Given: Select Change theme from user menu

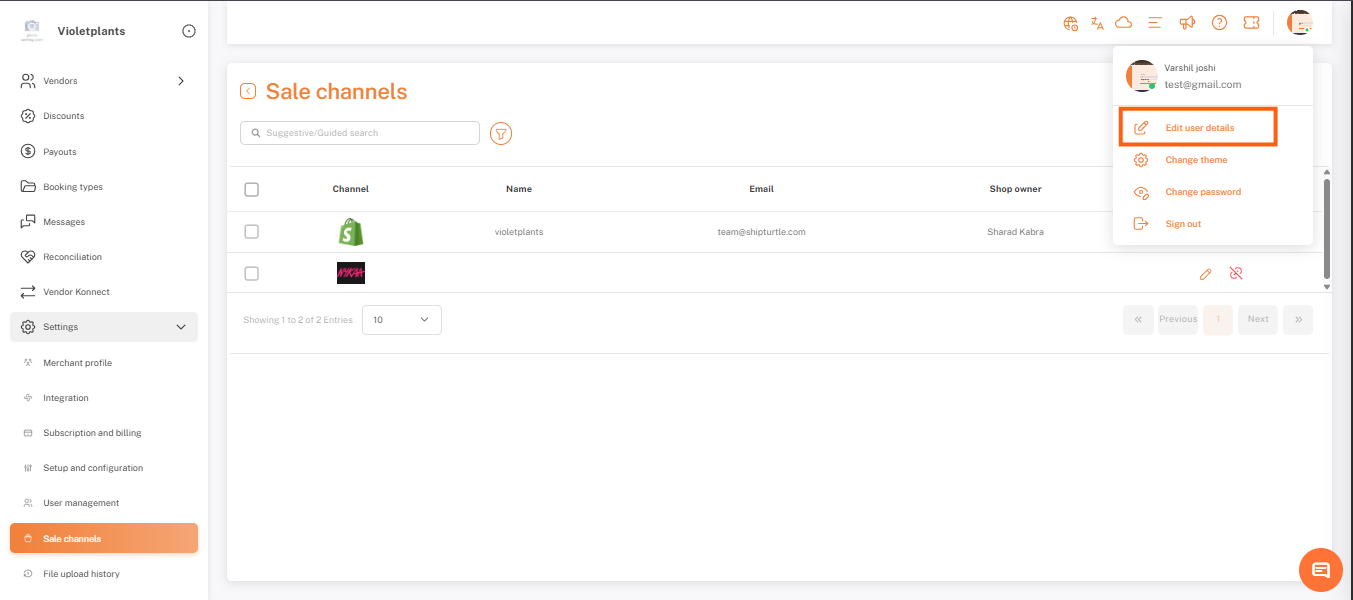Looking at the screenshot, I should (1195, 160).
